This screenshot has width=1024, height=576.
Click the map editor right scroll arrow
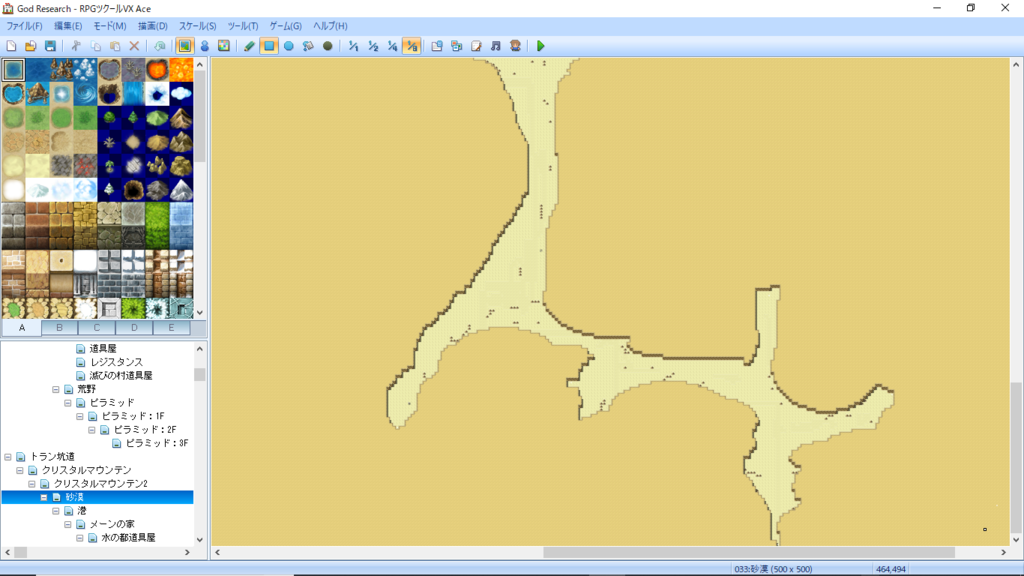tap(1004, 552)
